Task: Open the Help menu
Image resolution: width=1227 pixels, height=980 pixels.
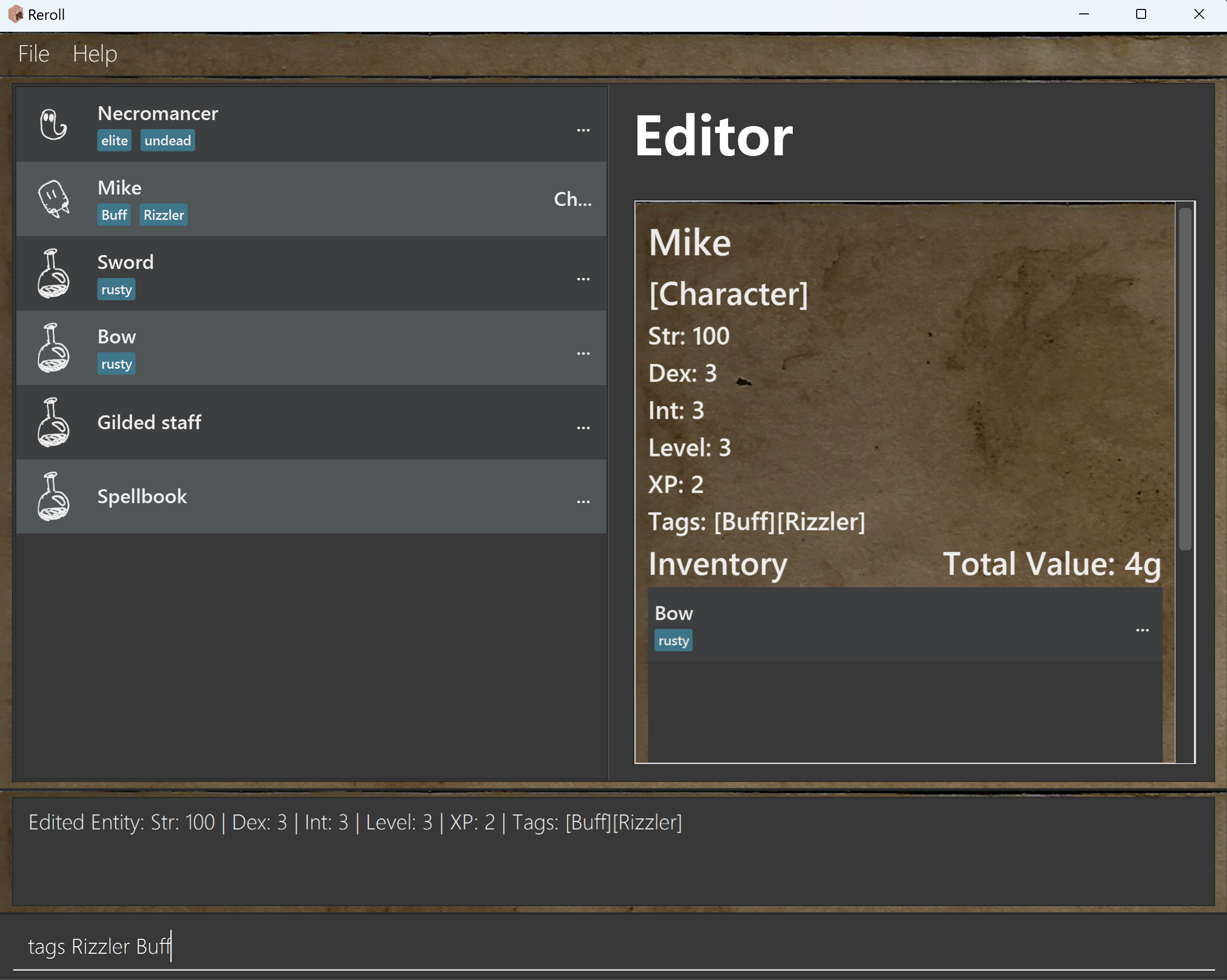Action: pos(95,54)
